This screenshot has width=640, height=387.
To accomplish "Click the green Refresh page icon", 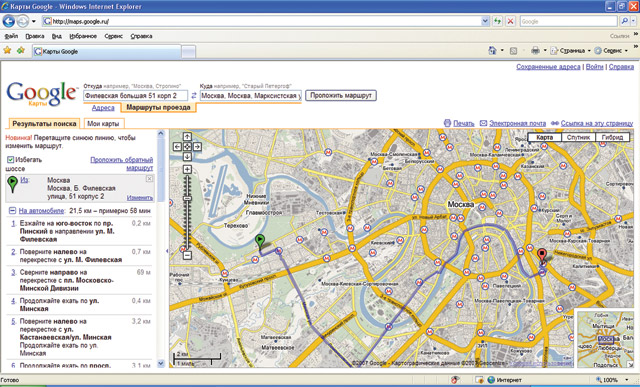I will click(497, 21).
